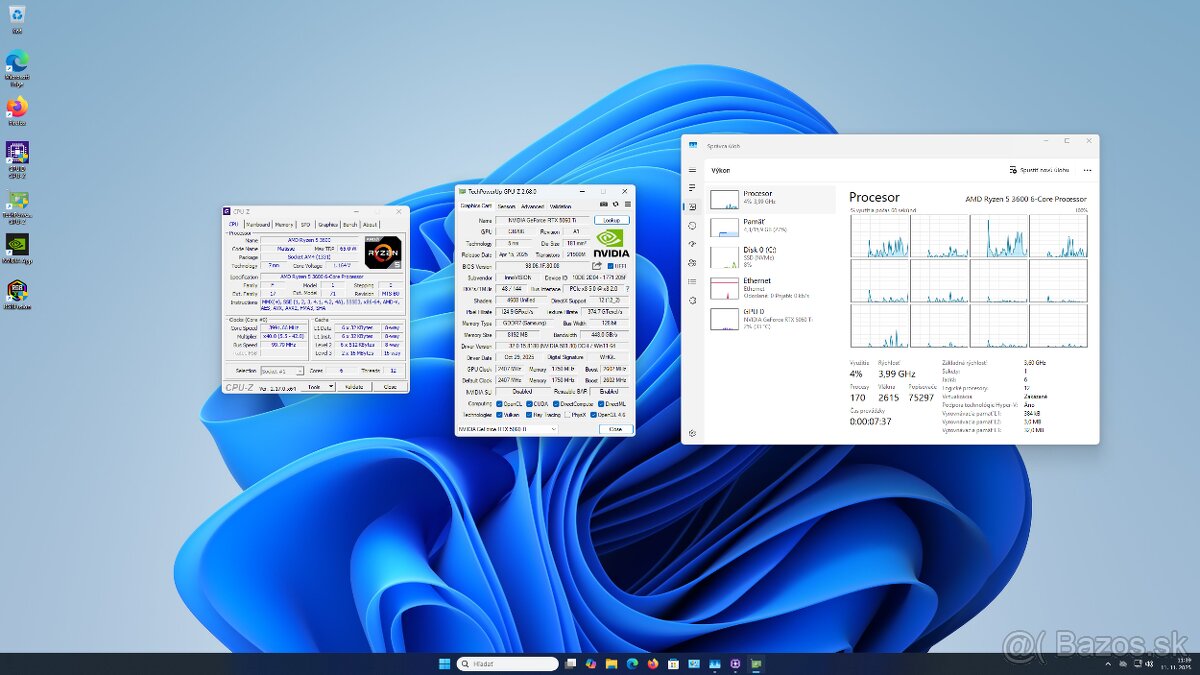
Task: Select the Ethernet performance graph thumbnail
Action: (x=724, y=286)
